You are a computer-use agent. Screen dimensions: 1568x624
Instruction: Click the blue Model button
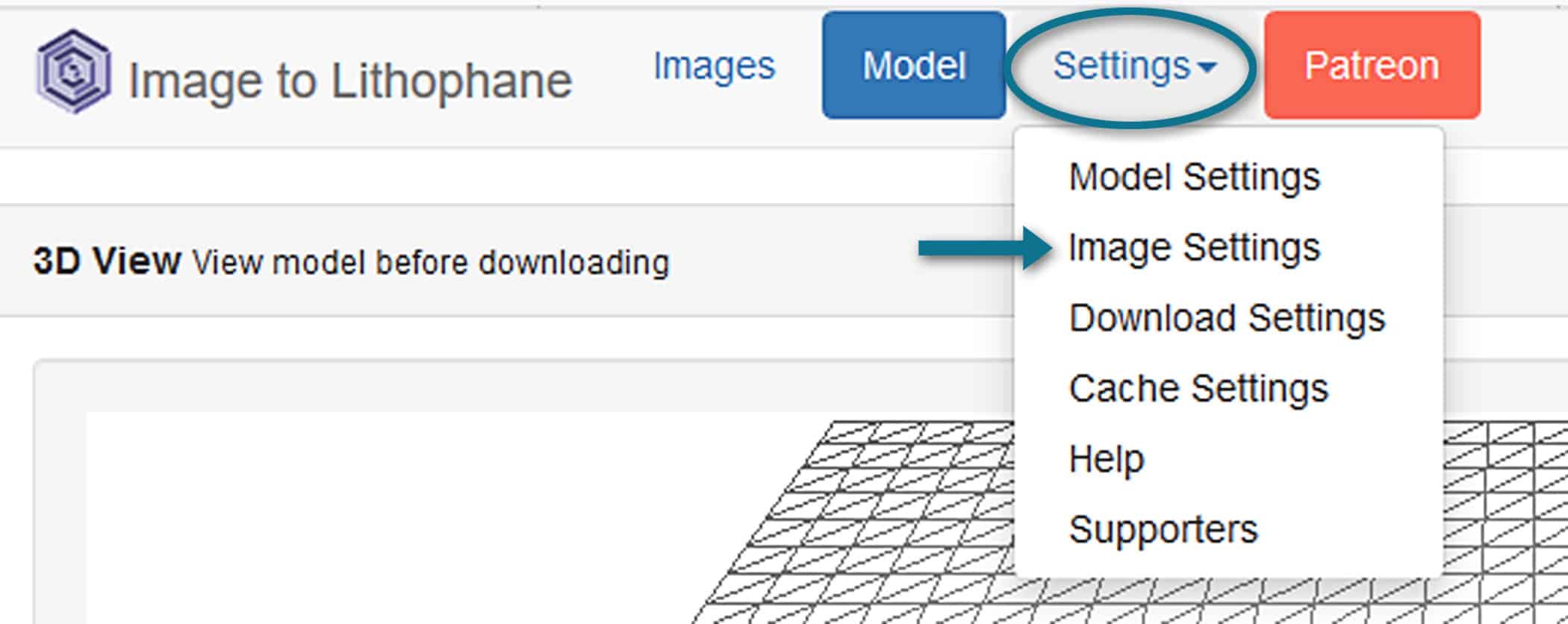tap(914, 66)
